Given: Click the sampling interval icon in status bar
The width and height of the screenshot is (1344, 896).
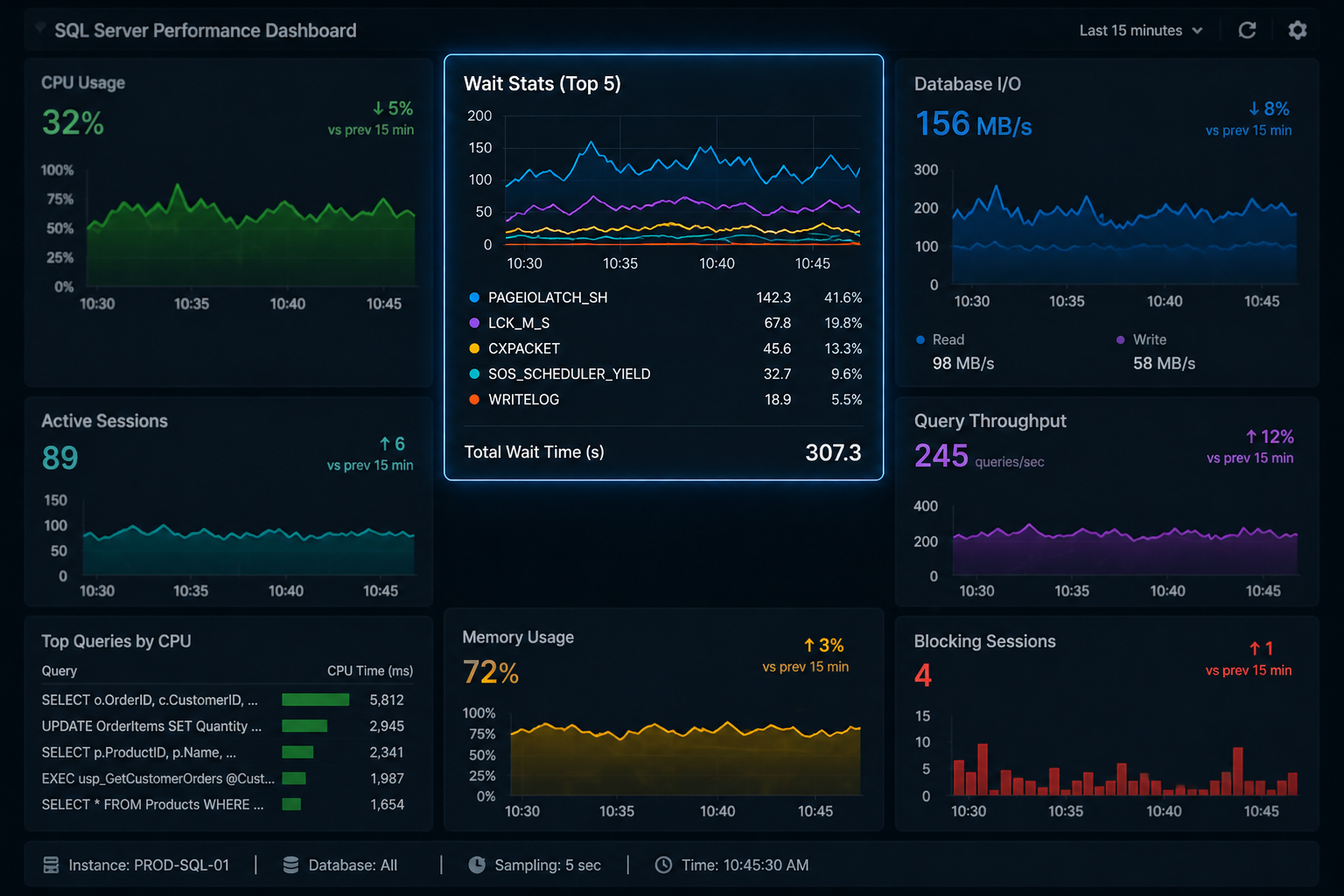Looking at the screenshot, I should click(477, 865).
